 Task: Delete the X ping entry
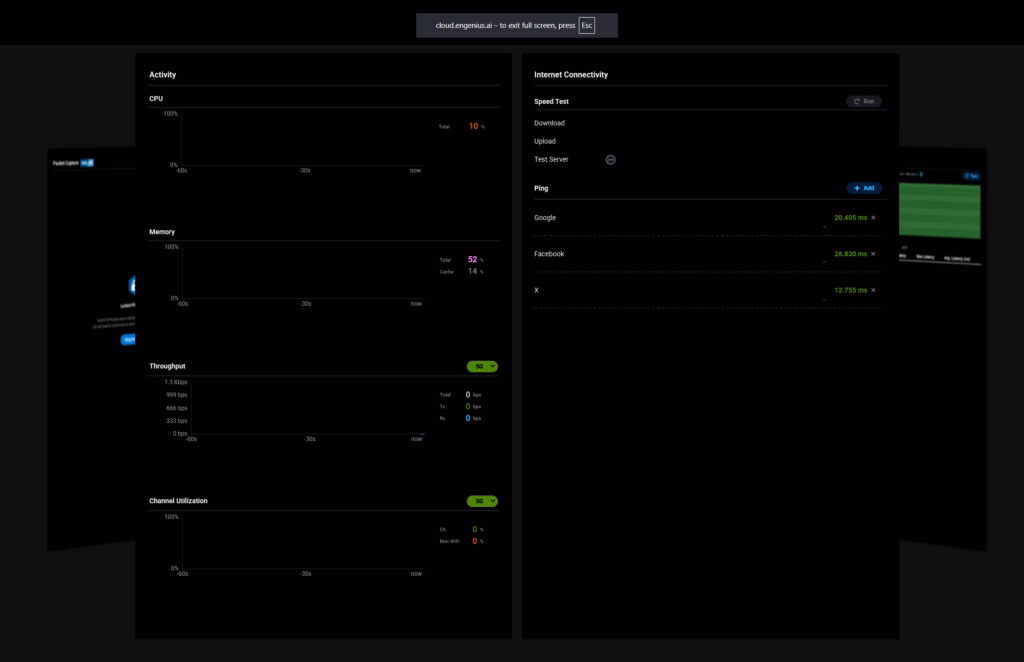(x=873, y=290)
